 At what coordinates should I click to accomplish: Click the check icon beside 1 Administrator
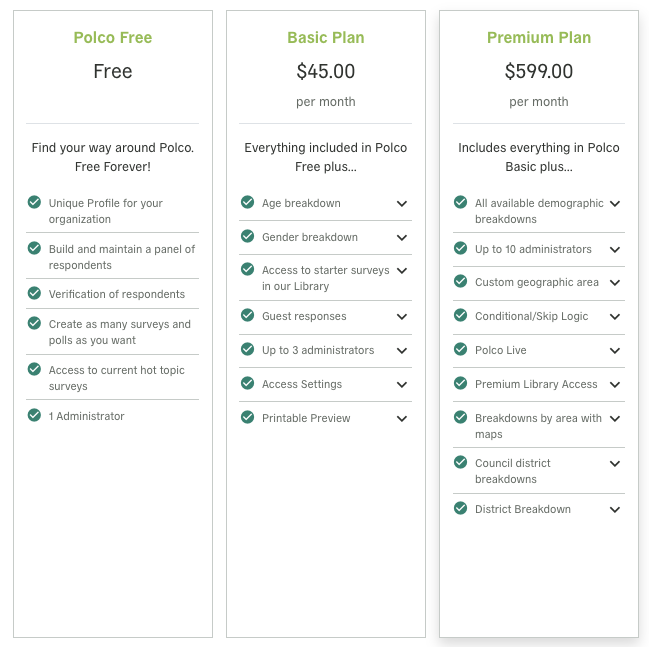(34, 415)
